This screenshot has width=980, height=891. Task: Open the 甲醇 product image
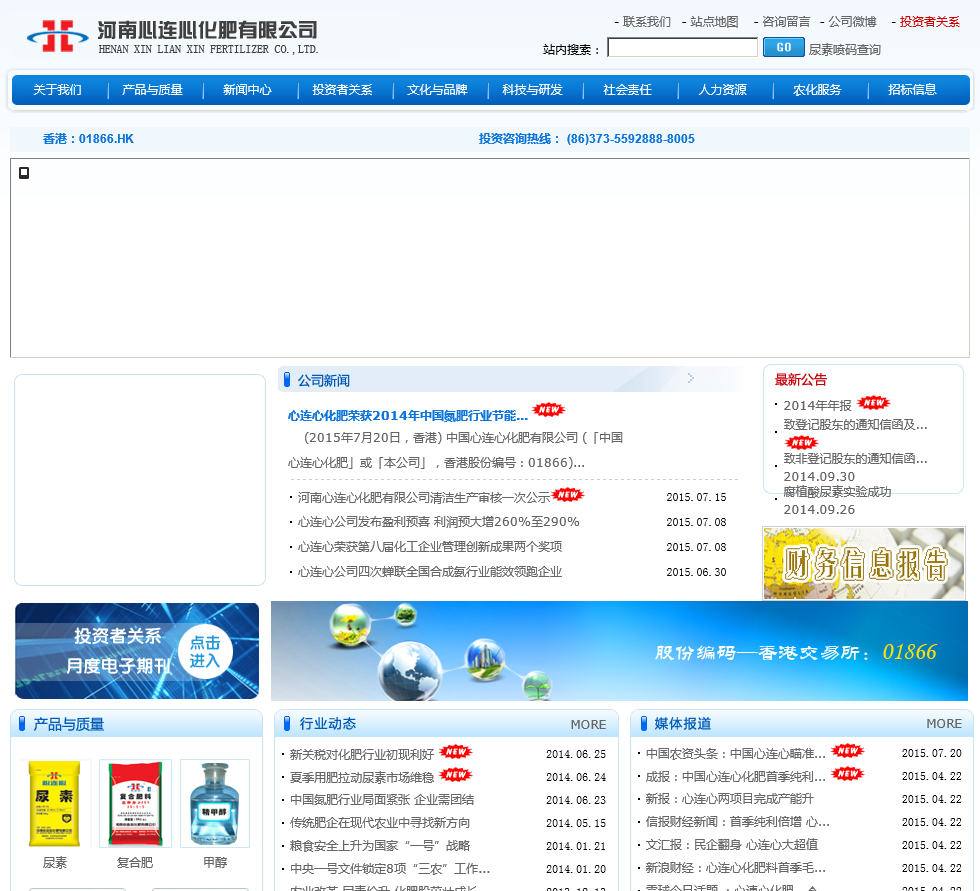(215, 804)
